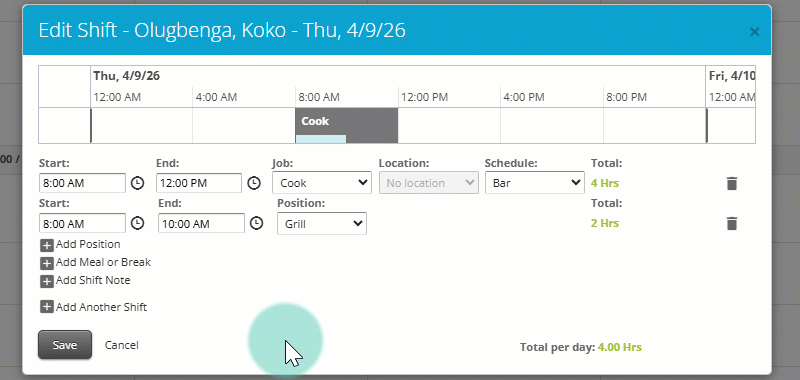Click the shift Start field with 8:00 AM
This screenshot has height=380, width=800.
[x=82, y=183]
